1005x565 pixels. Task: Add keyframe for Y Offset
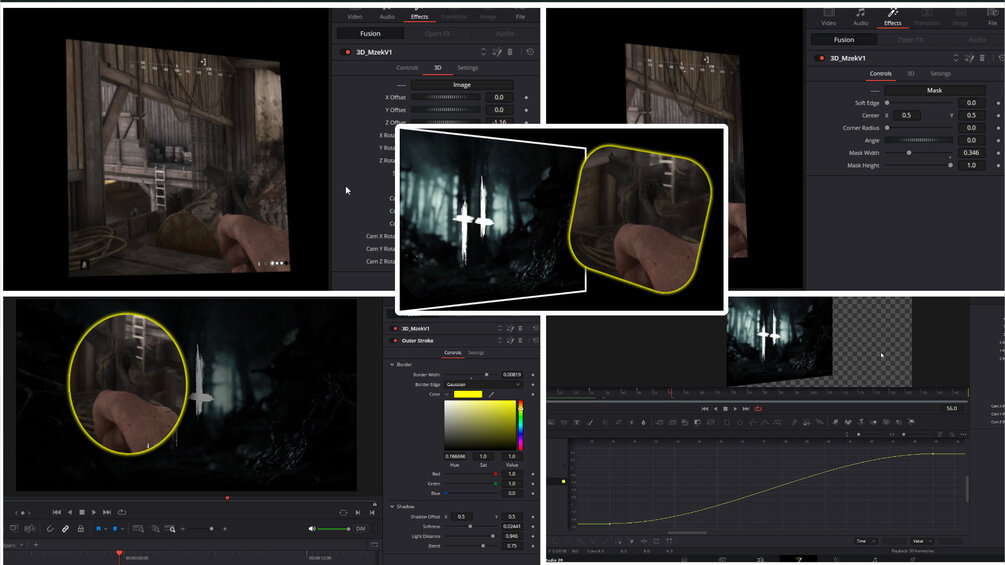527,110
